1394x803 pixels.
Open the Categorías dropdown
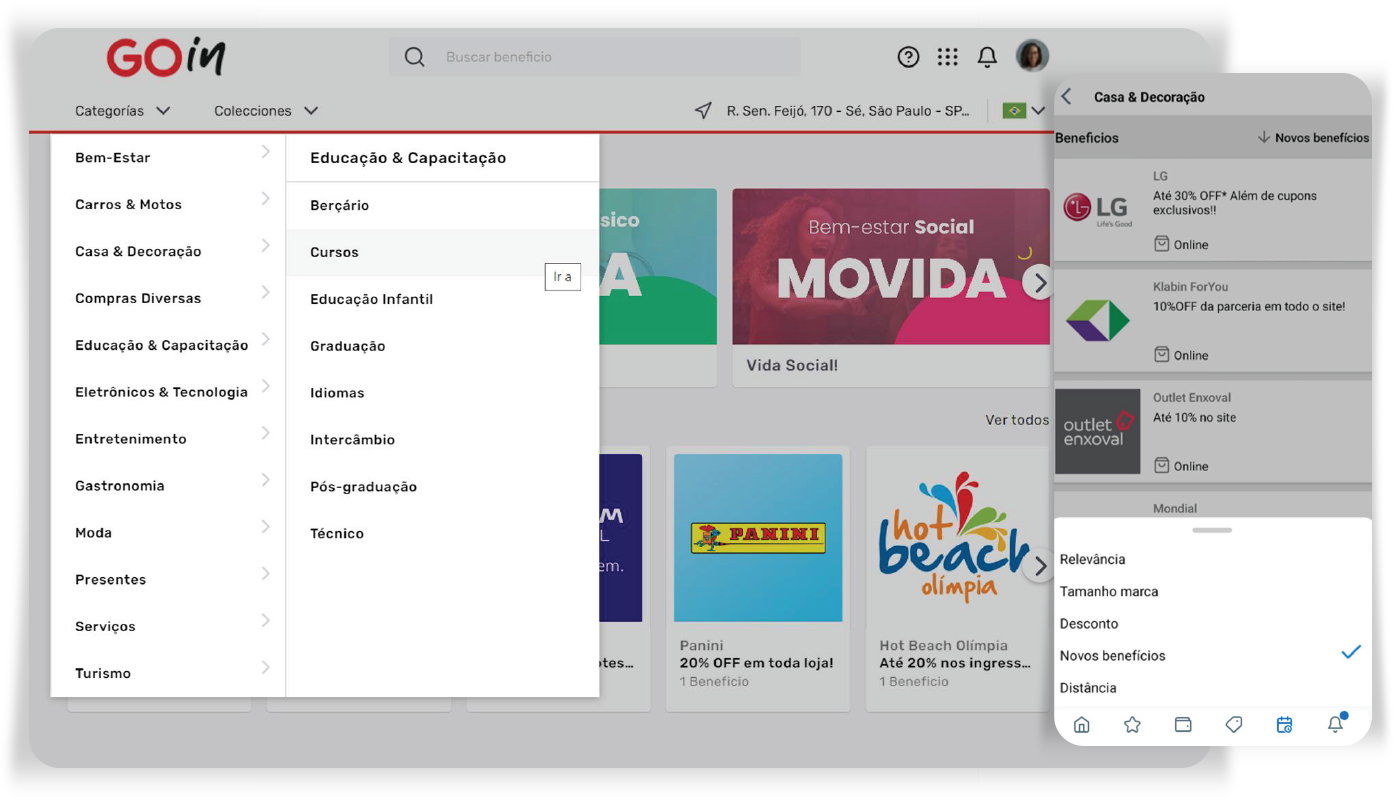coord(123,110)
